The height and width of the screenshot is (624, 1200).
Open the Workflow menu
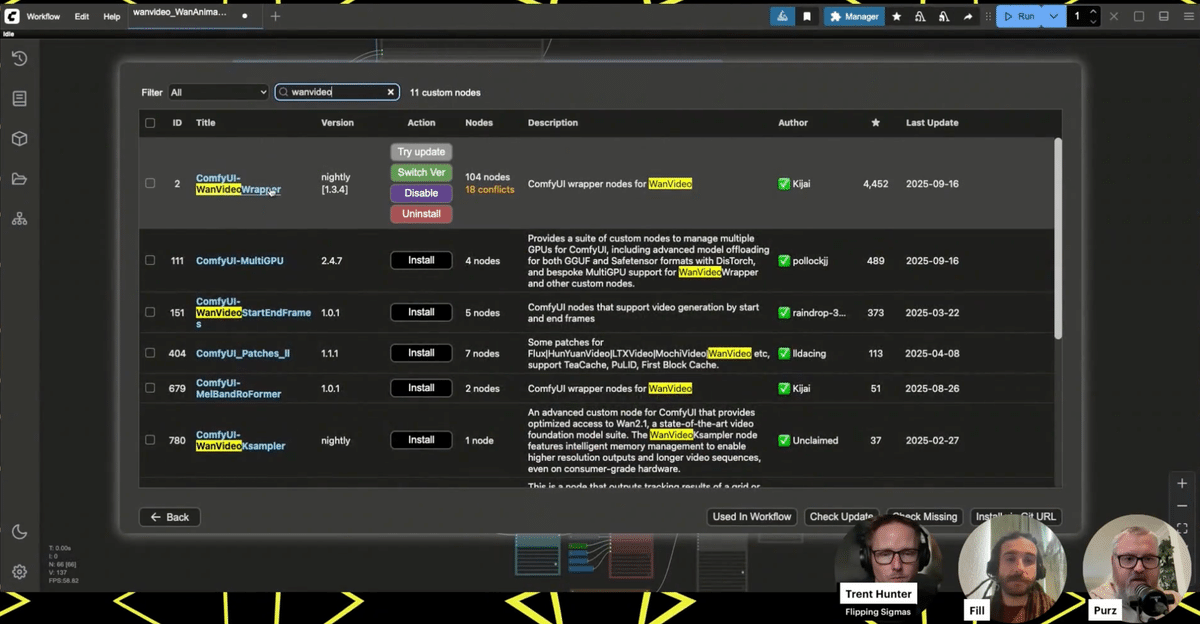pos(43,17)
